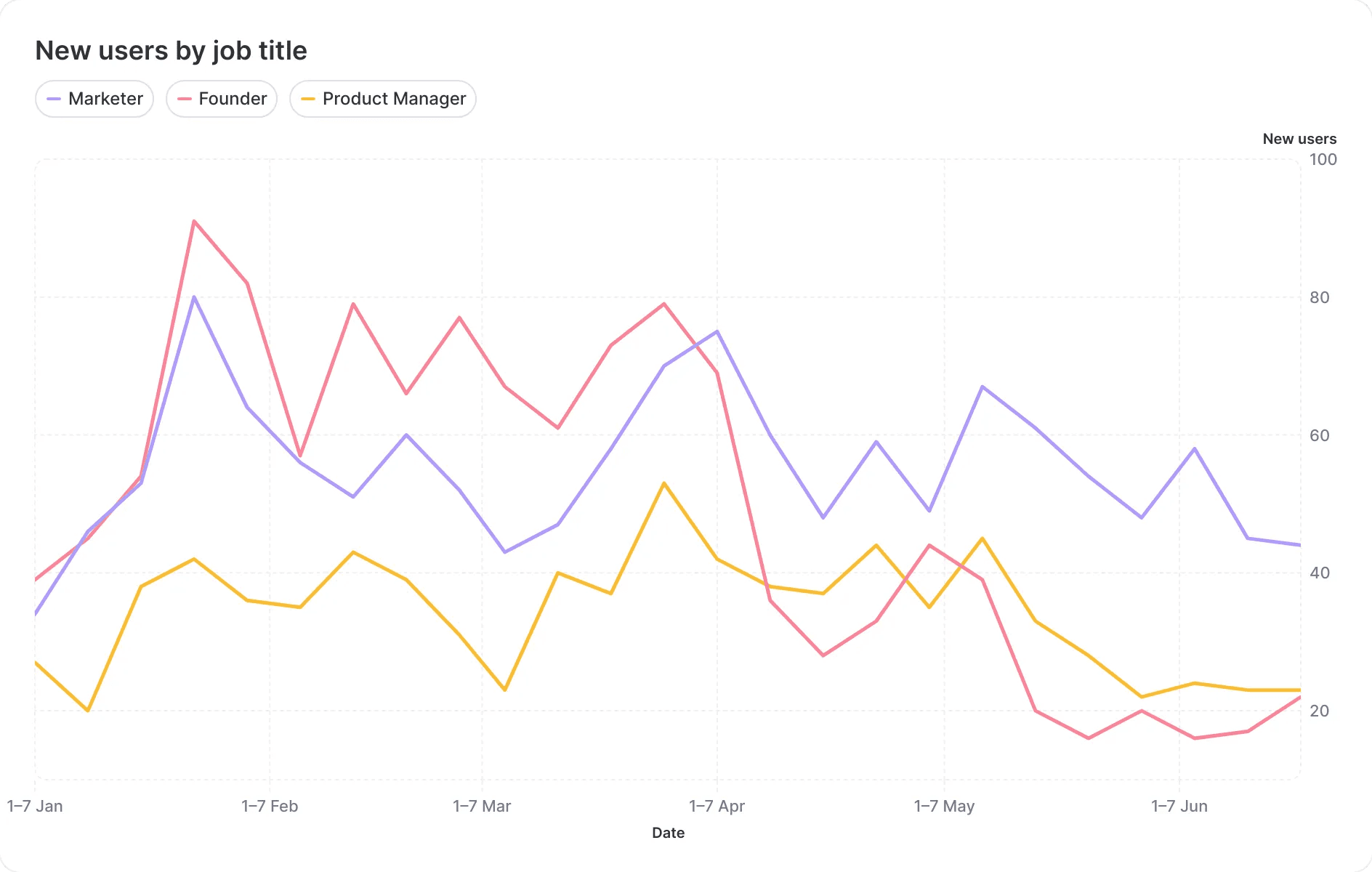Click the Founder line's highest peak in January

(x=194, y=221)
